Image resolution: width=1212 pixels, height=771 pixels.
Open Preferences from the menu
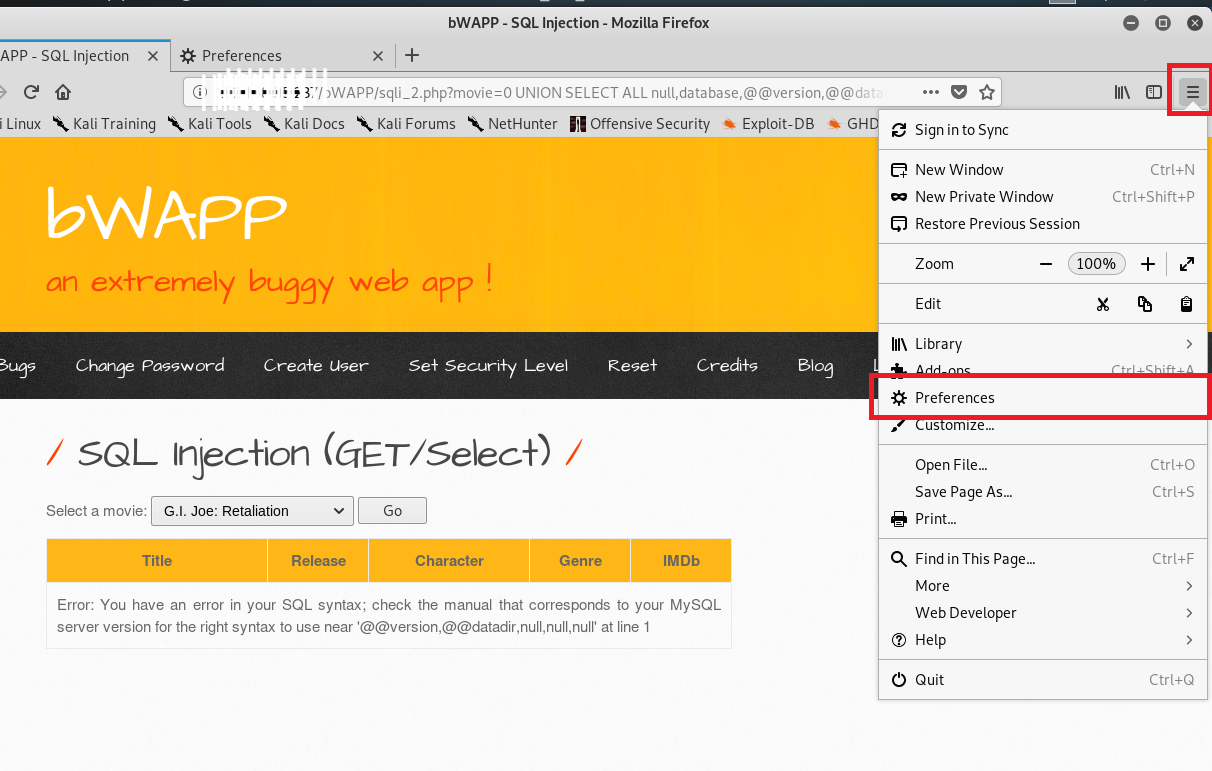pyautogui.click(x=1043, y=398)
